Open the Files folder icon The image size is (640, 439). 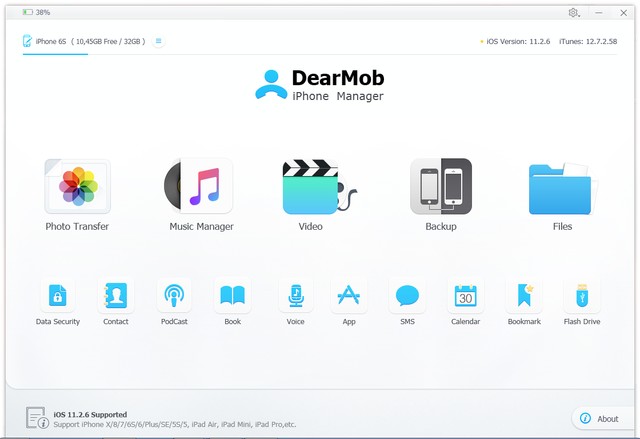pyautogui.click(x=562, y=187)
